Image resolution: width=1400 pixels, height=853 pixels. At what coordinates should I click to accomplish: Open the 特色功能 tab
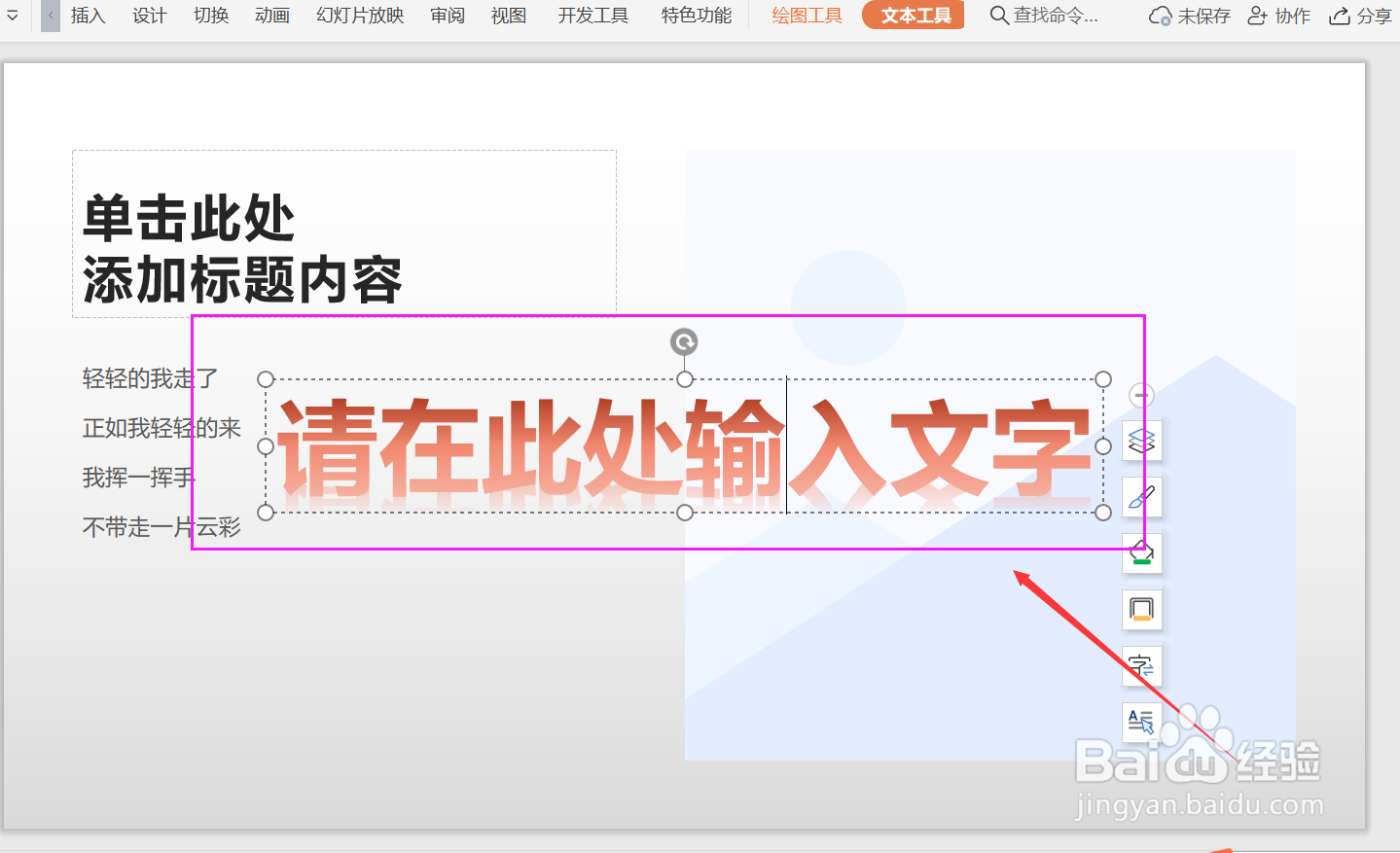tap(697, 16)
